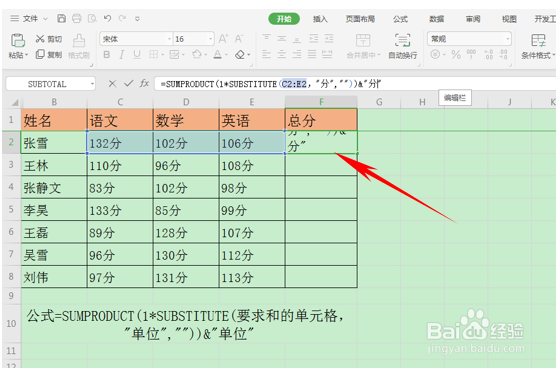Select row 5 header

(11, 209)
